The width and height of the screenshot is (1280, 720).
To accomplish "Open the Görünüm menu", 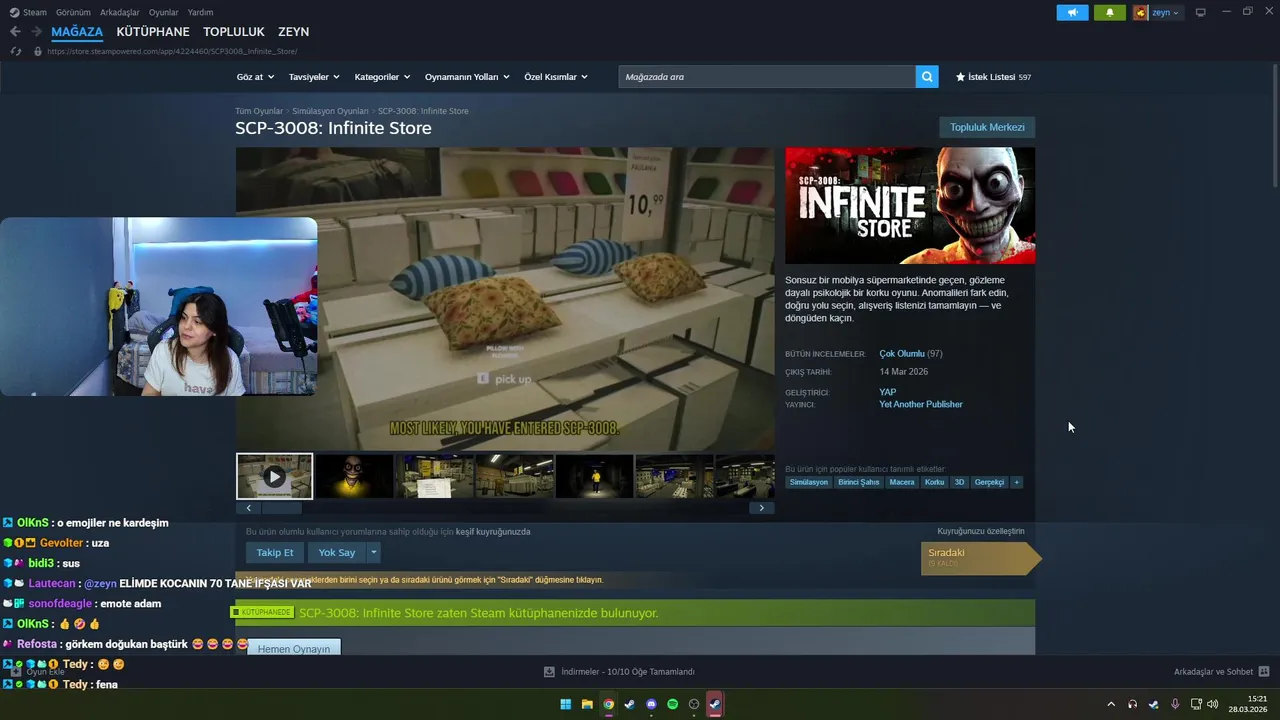I will [x=73, y=12].
